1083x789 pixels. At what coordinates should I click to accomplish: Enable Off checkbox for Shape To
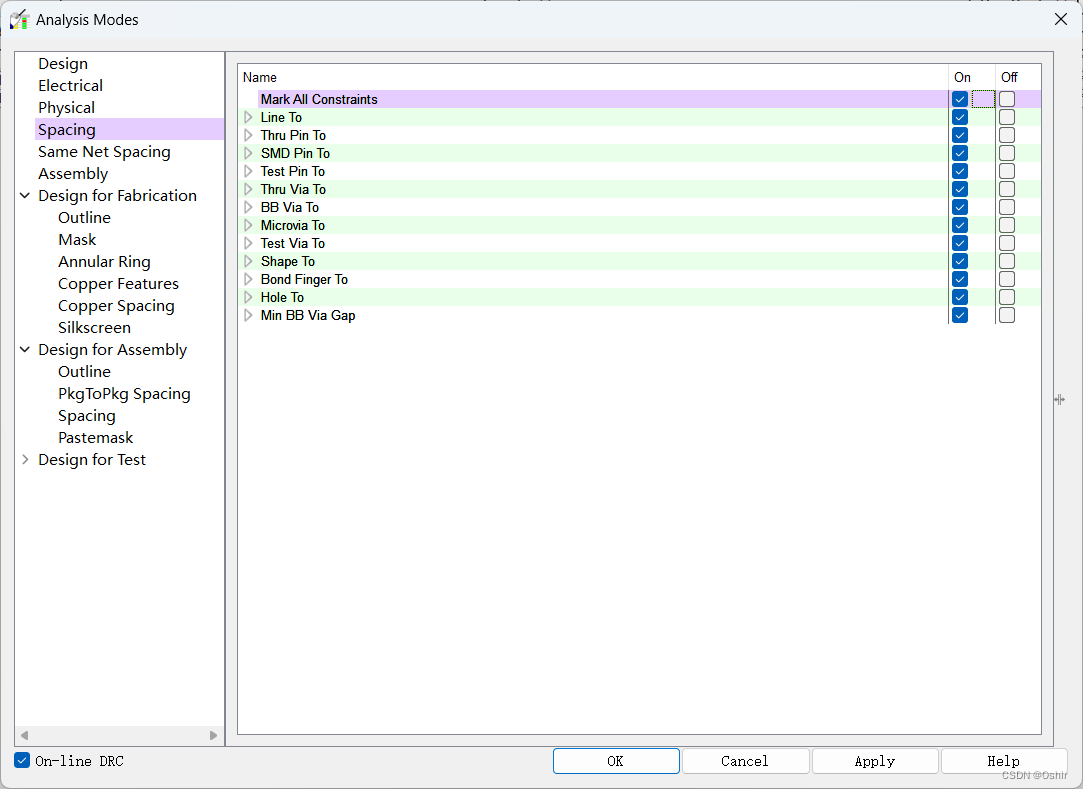[1007, 261]
